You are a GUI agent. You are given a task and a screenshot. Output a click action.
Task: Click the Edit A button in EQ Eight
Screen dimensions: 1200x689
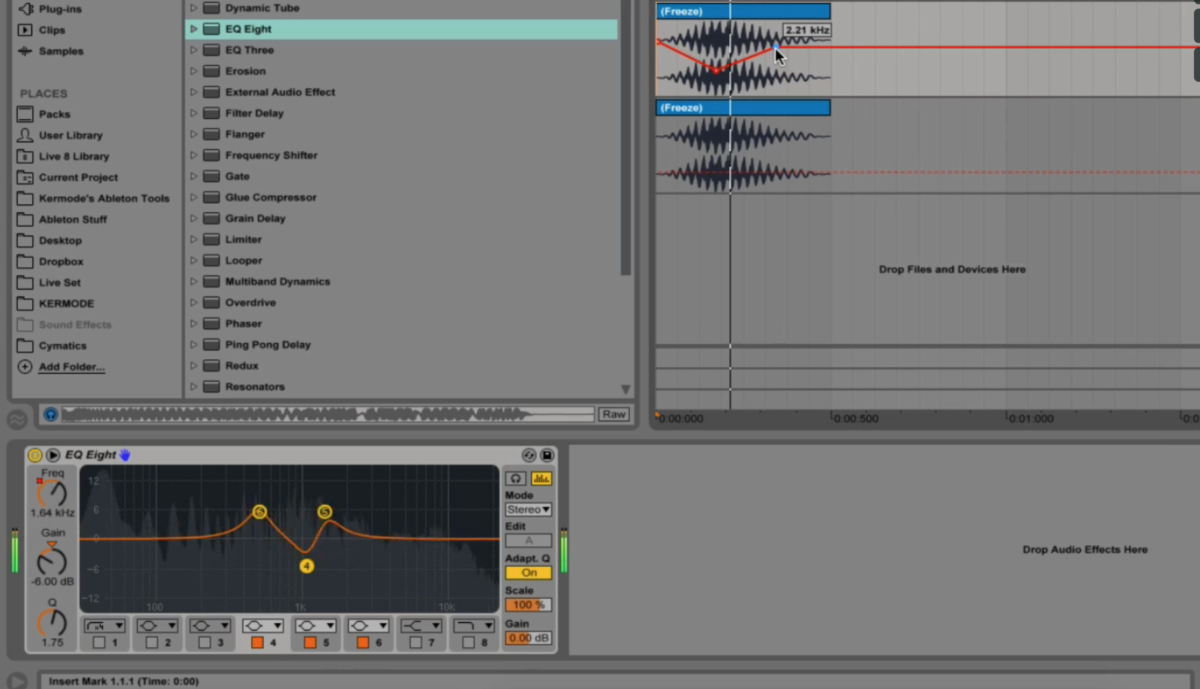pyautogui.click(x=528, y=541)
